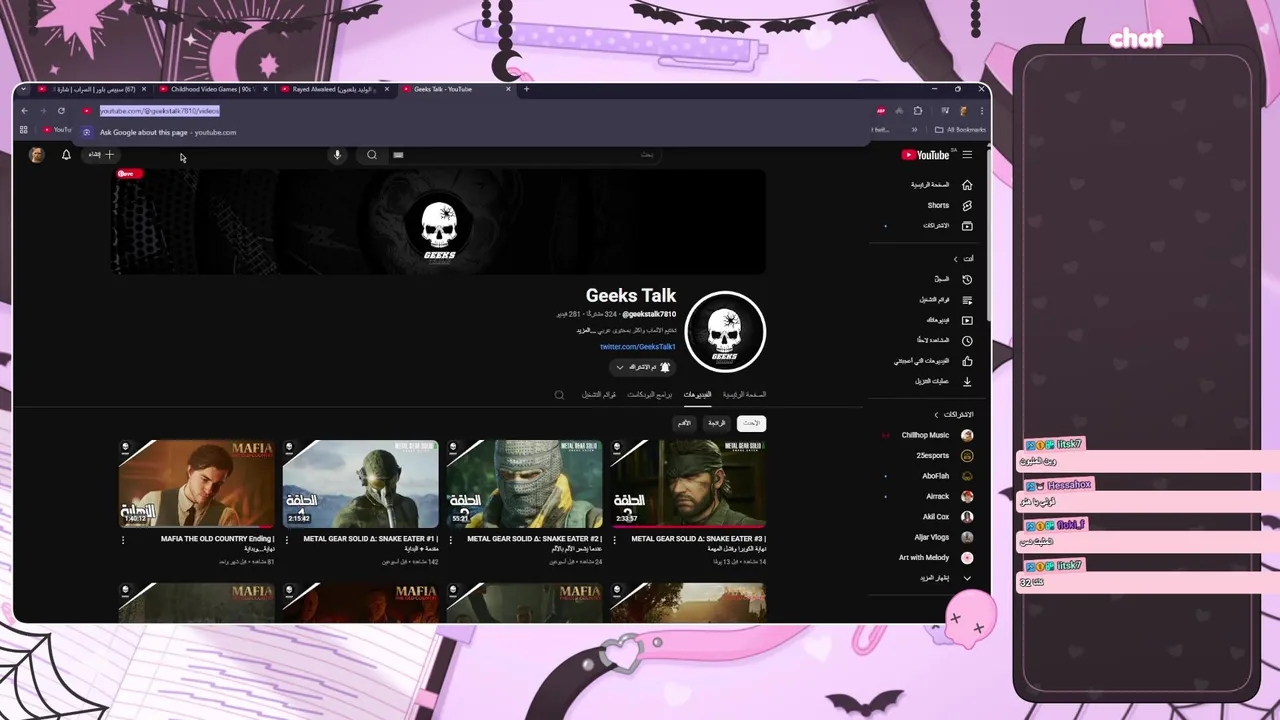Open options menu for Snake Eater #3 video
Viewport: 1280px width, 720px height.
coord(615,540)
